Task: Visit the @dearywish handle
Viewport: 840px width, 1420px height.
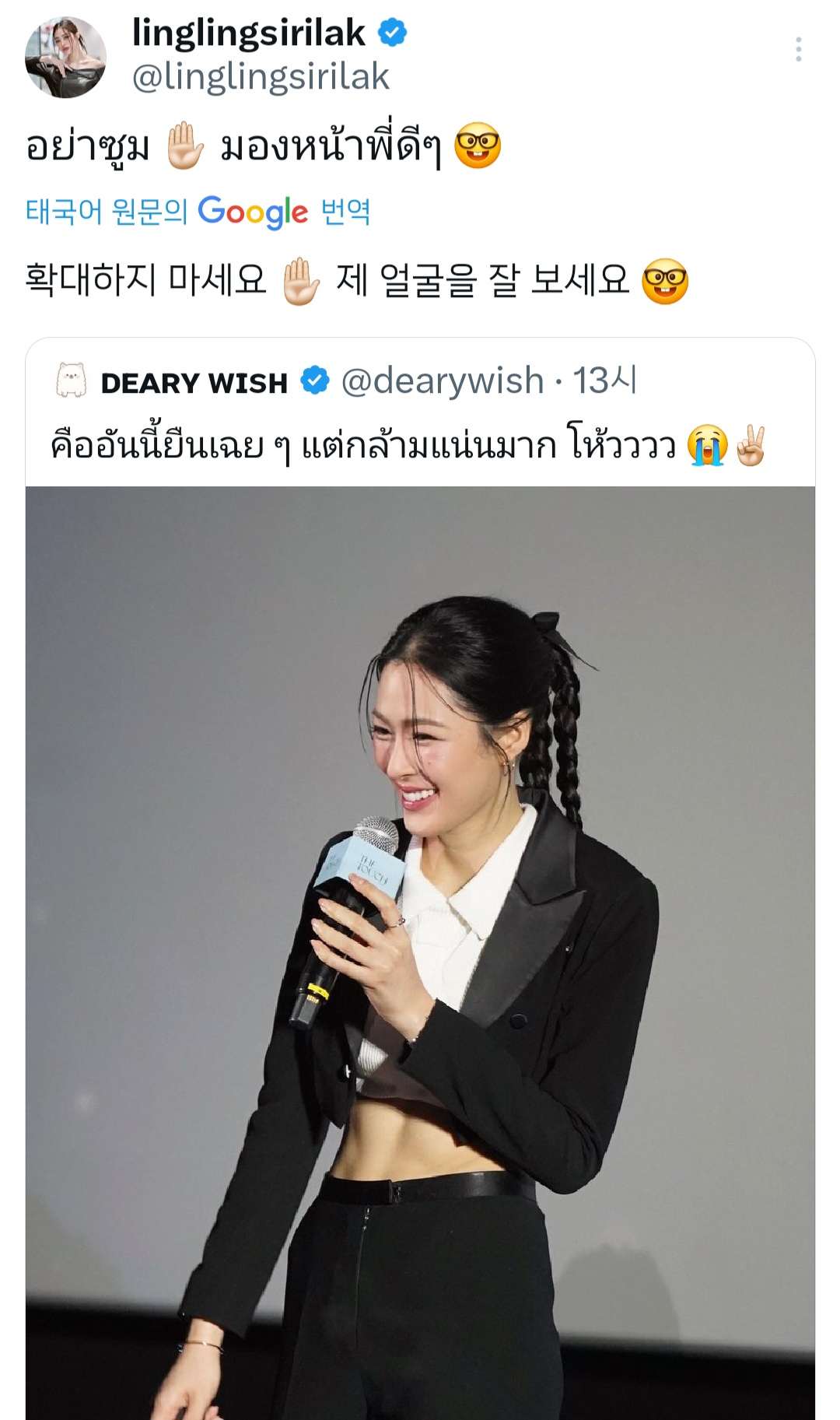Action: pyautogui.click(x=442, y=381)
